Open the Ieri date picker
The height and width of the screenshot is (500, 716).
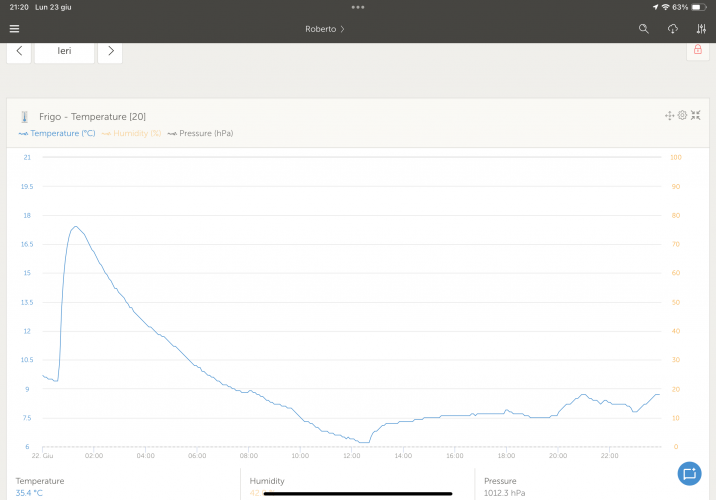(x=64, y=50)
